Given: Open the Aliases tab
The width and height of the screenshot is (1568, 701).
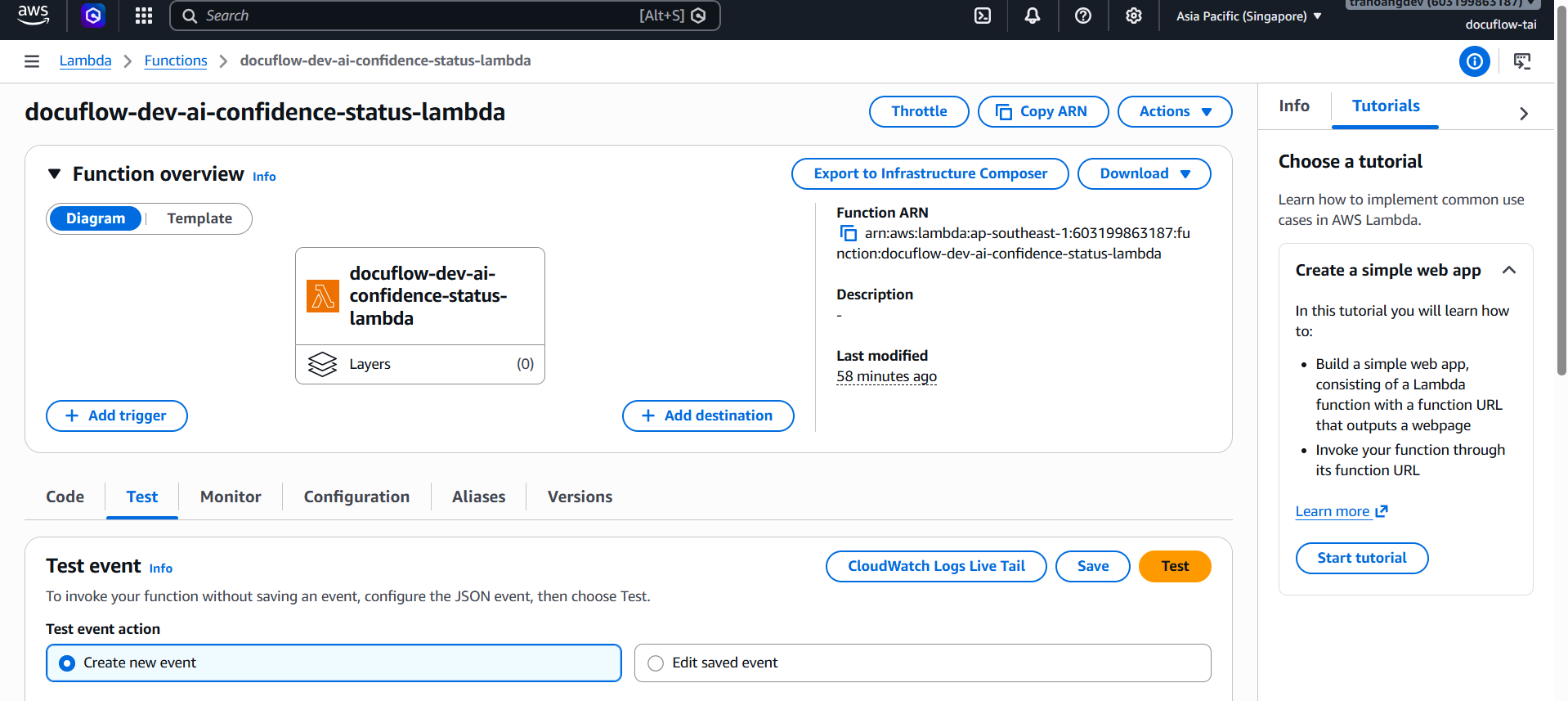Looking at the screenshot, I should (x=479, y=497).
